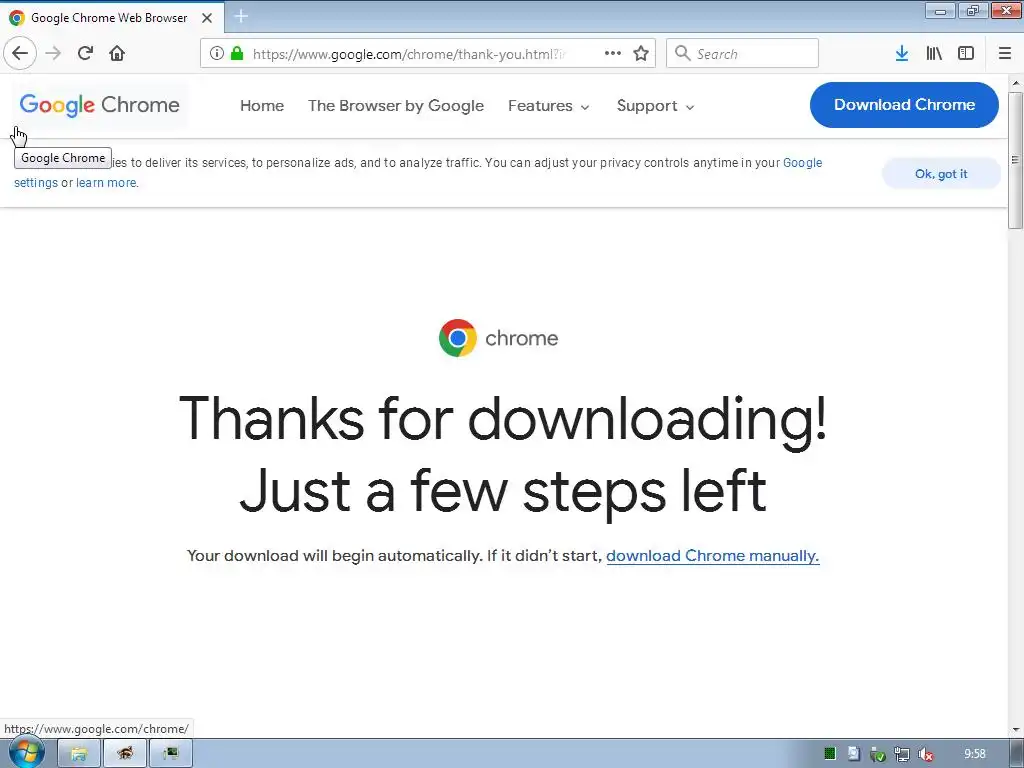
Task: Click the green square tray icon
Action: point(829,754)
